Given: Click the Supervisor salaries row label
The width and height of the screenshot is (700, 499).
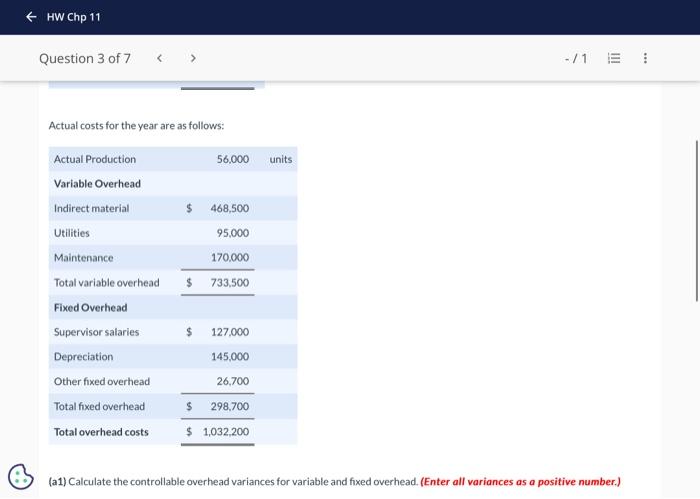Looking at the screenshot, I should (96, 332).
